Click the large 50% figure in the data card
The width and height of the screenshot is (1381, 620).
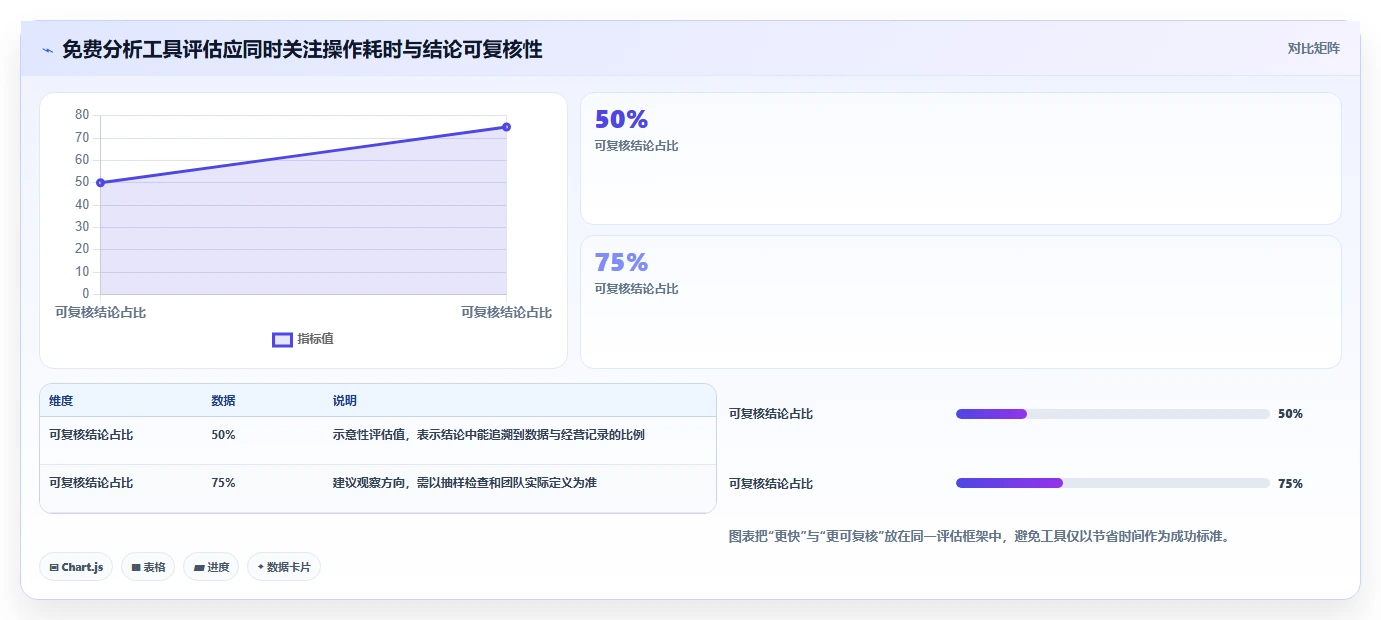click(621, 120)
